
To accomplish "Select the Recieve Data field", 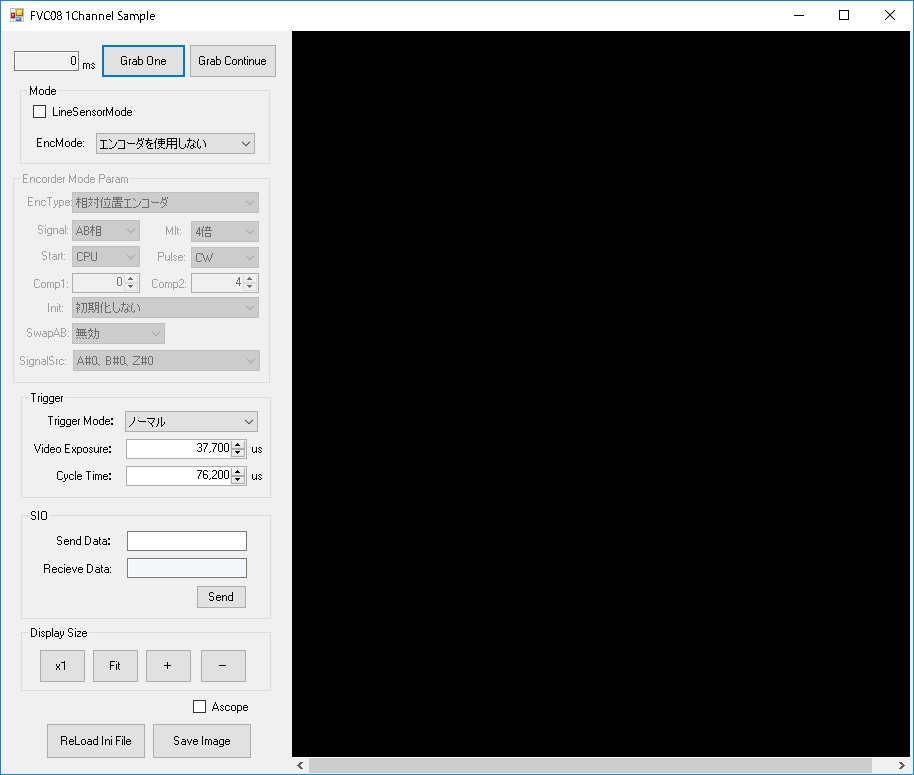I will tap(187, 568).
